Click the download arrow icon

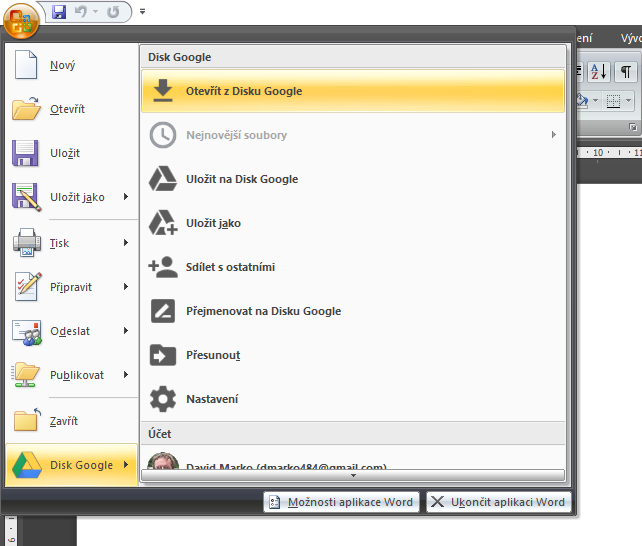click(163, 90)
